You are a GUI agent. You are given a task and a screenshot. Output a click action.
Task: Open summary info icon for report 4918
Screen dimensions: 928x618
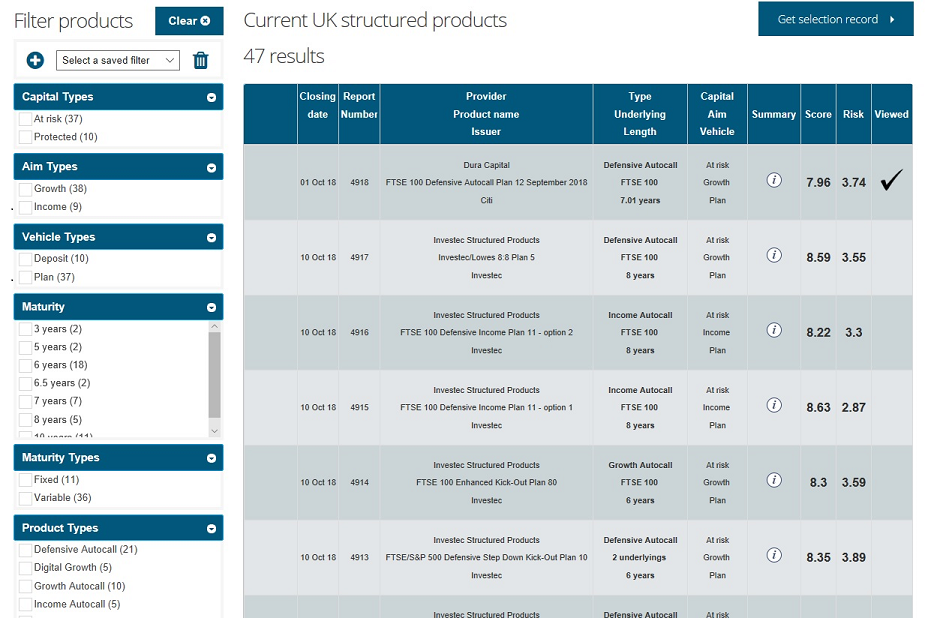point(773,180)
